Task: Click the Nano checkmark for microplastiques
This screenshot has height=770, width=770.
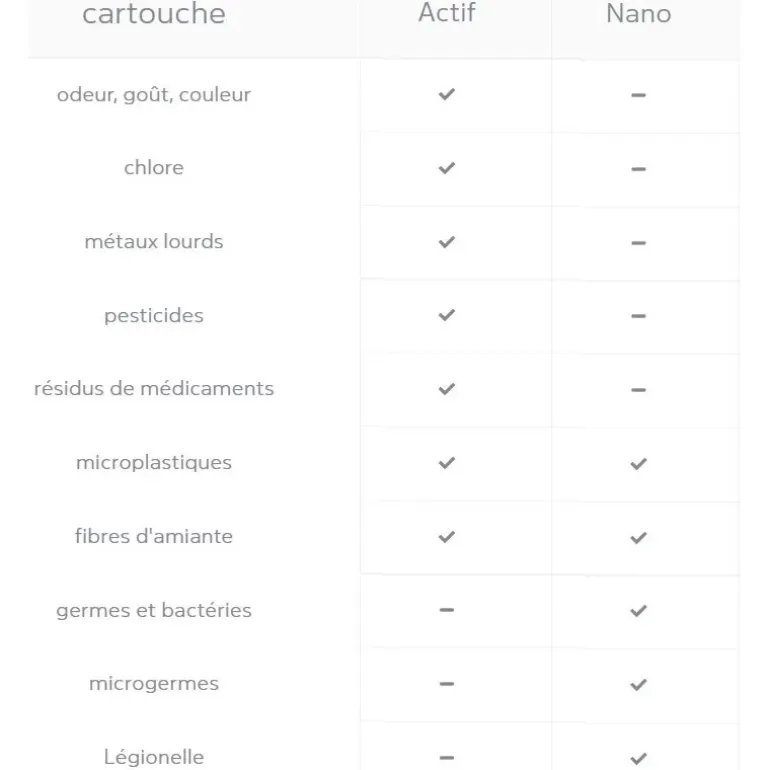Action: click(x=638, y=464)
